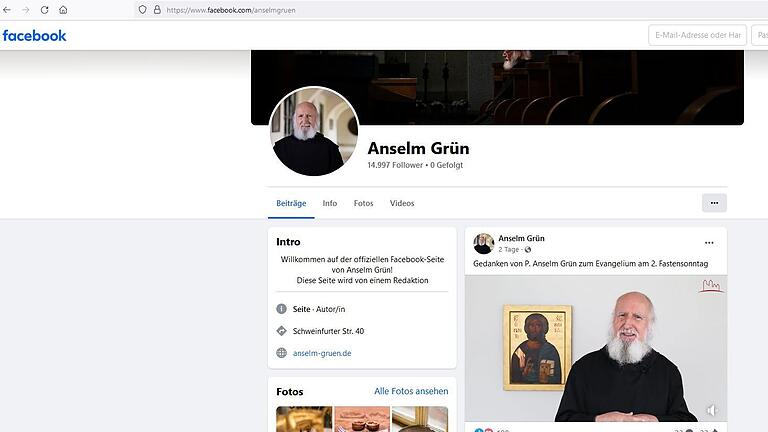Open Anselm Grün's round profile picture

coord(314,131)
